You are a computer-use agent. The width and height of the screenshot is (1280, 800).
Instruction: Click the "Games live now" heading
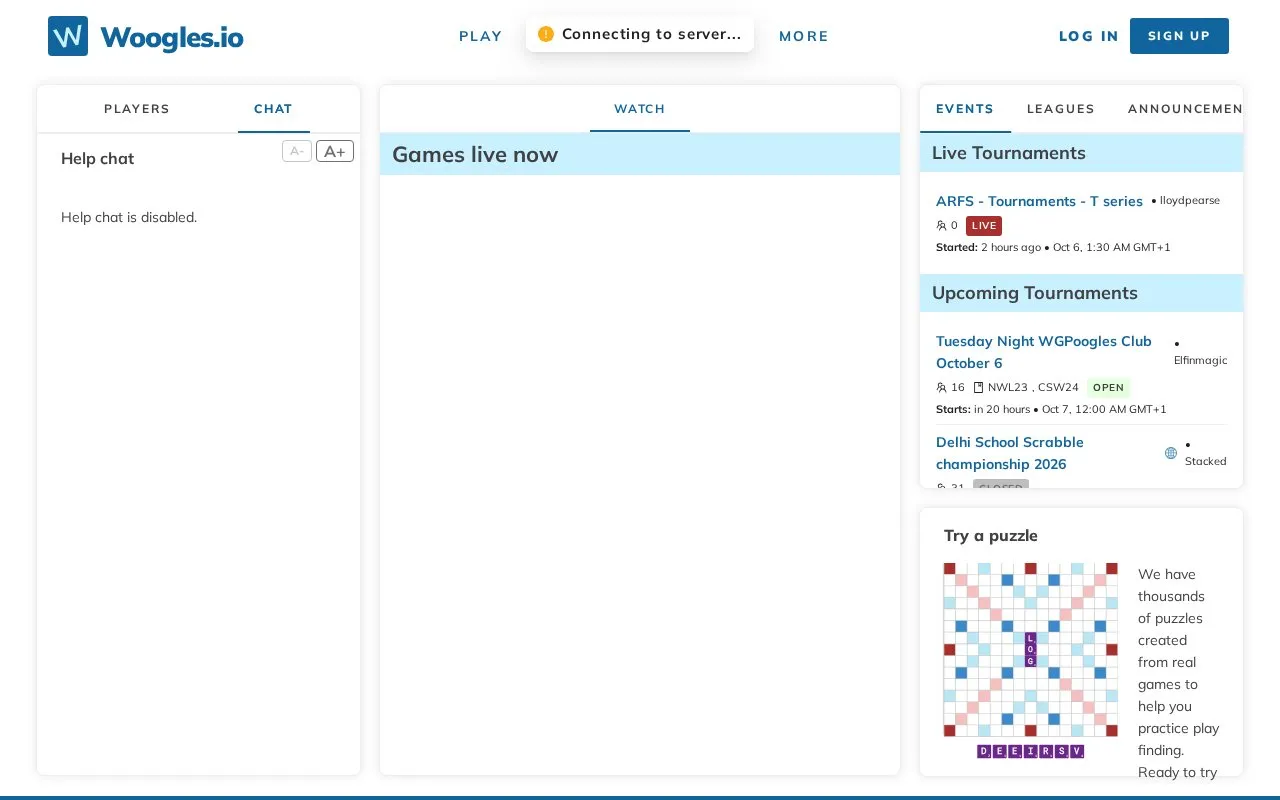pos(475,155)
